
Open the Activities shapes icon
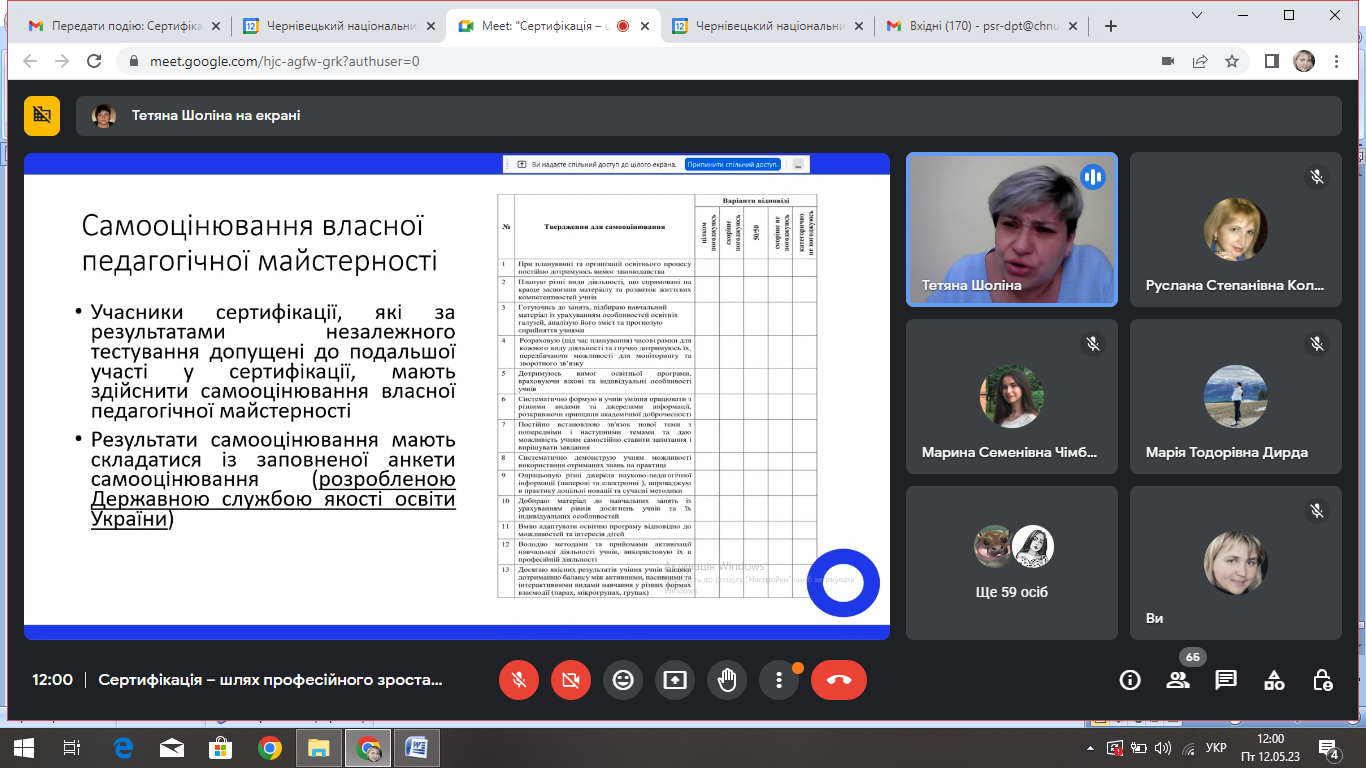point(1274,680)
